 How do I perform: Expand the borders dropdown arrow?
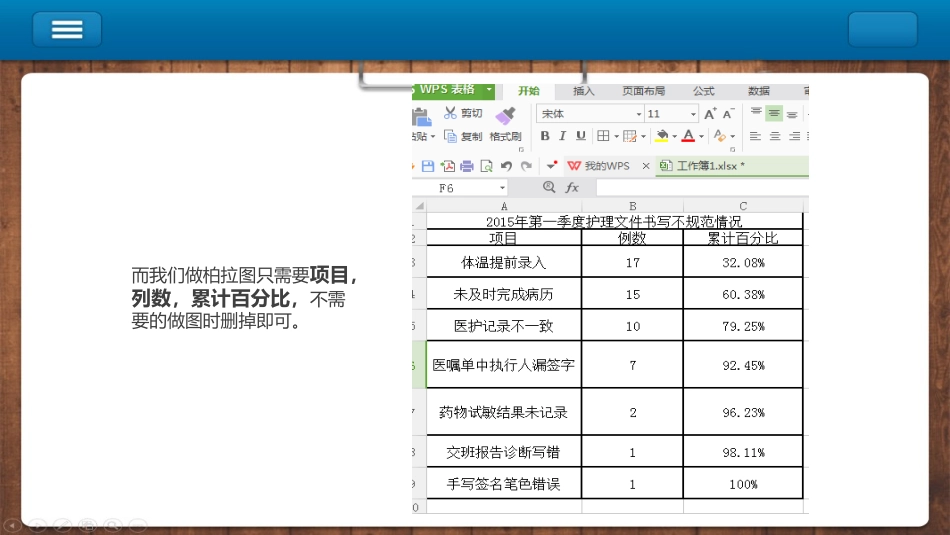click(x=616, y=136)
